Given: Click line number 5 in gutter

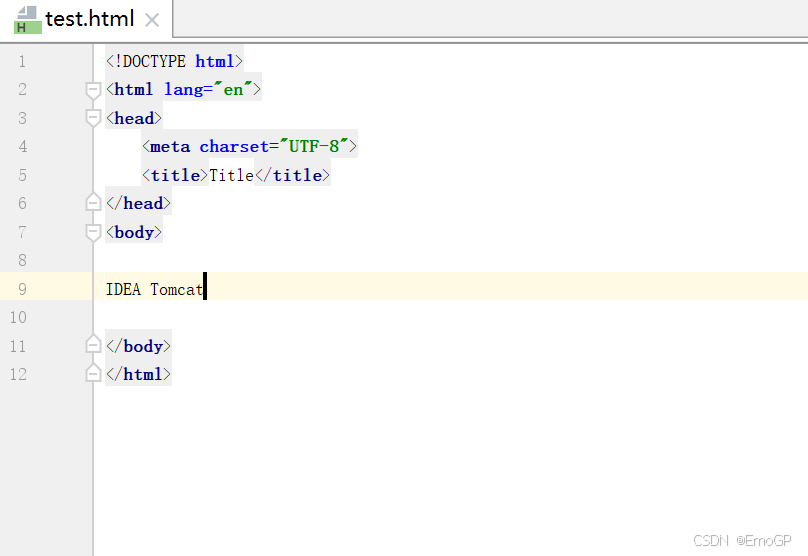Looking at the screenshot, I should (23, 175).
